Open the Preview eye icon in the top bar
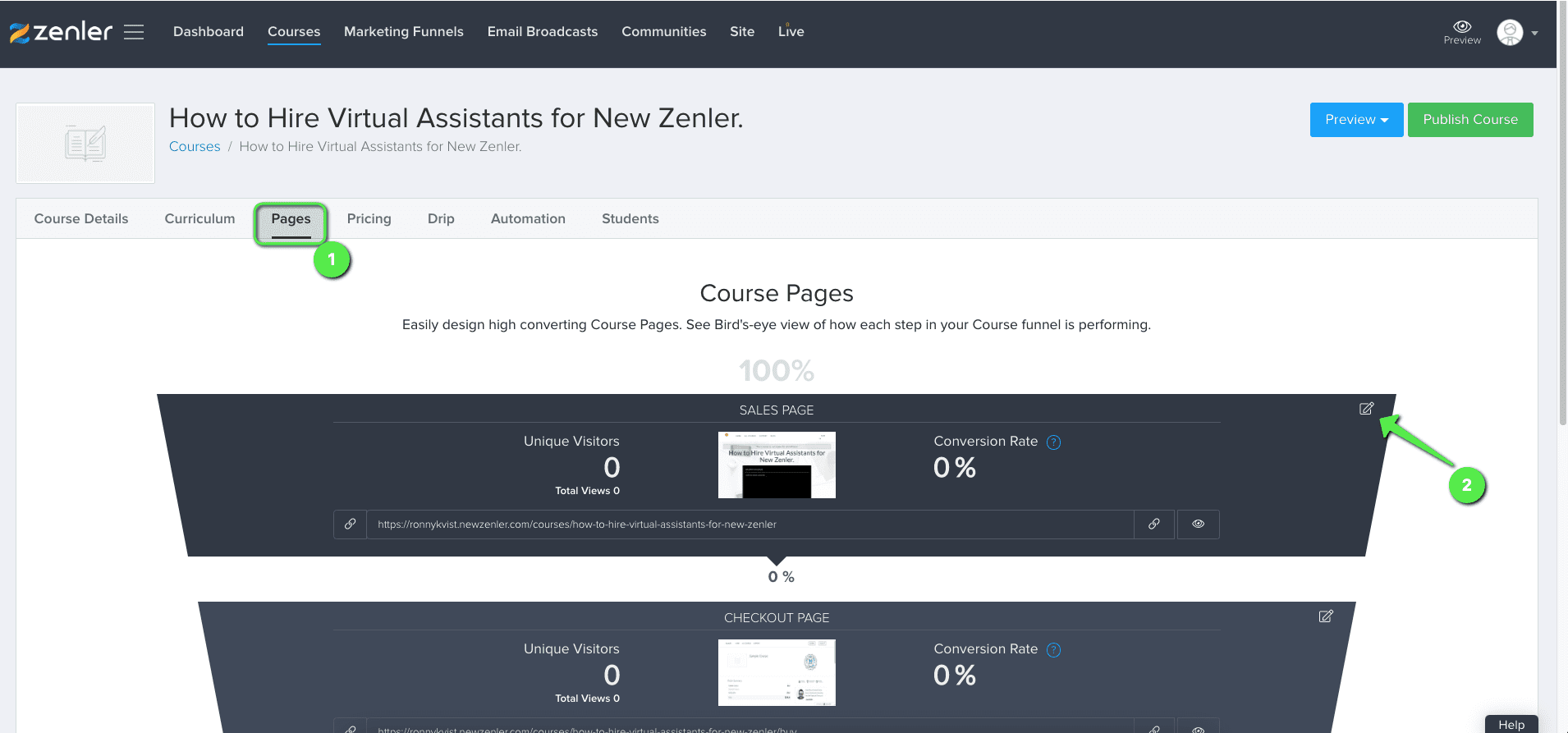 [x=1462, y=32]
